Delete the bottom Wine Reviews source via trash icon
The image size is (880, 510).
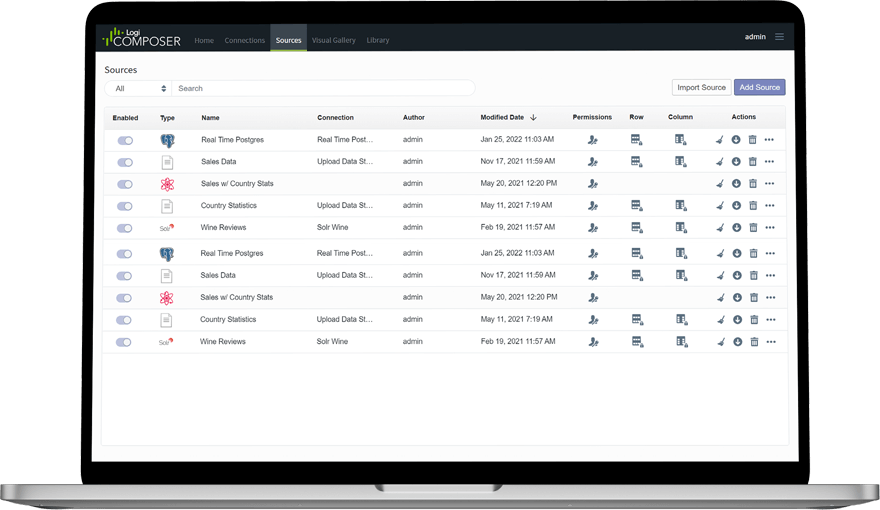753,342
